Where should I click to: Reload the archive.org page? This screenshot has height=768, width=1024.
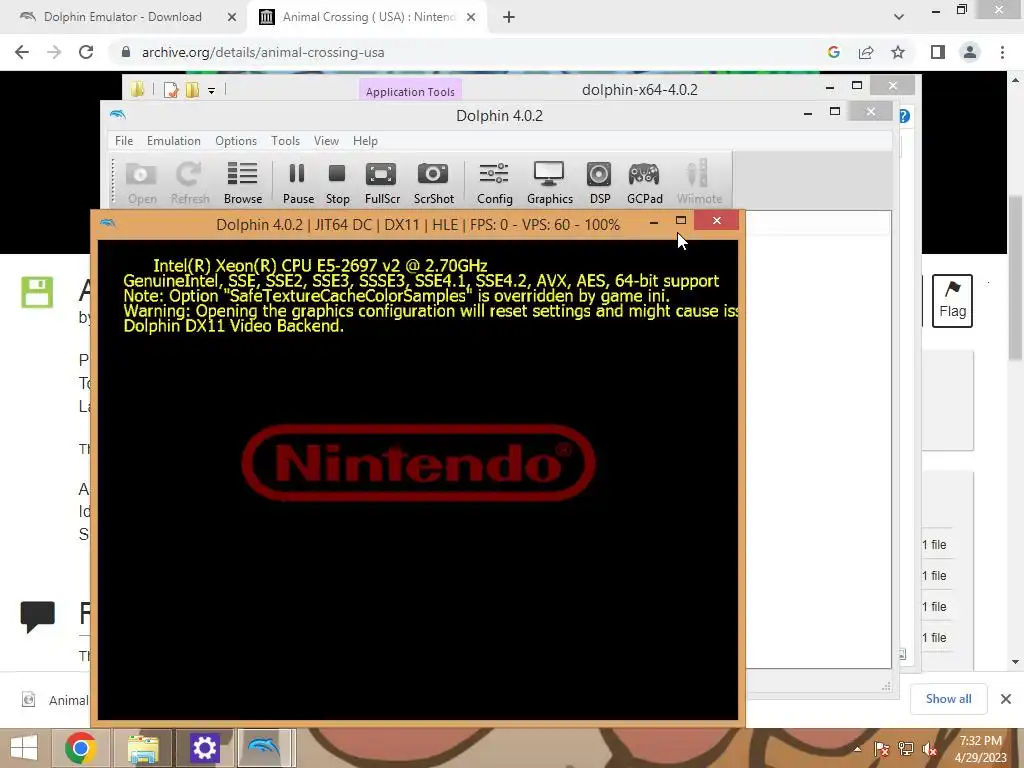[86, 52]
